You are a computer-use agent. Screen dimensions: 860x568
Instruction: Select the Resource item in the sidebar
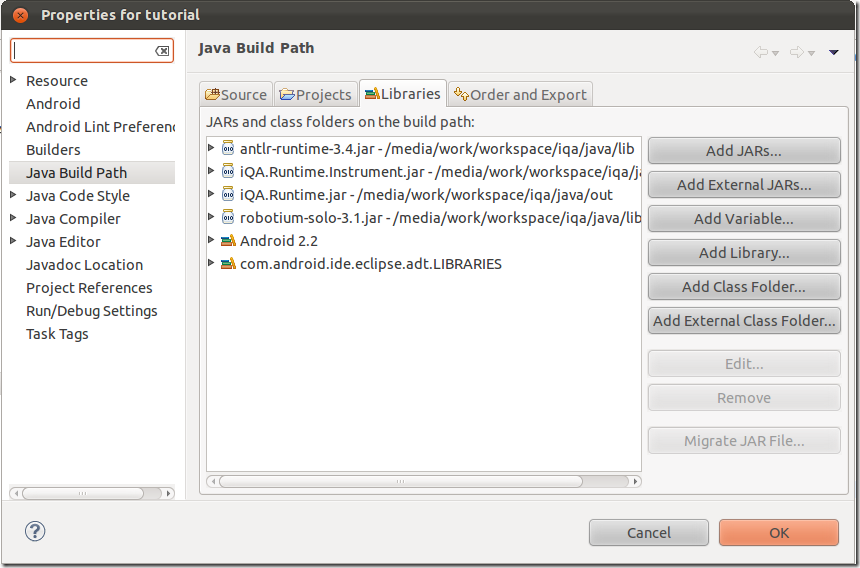[56, 81]
